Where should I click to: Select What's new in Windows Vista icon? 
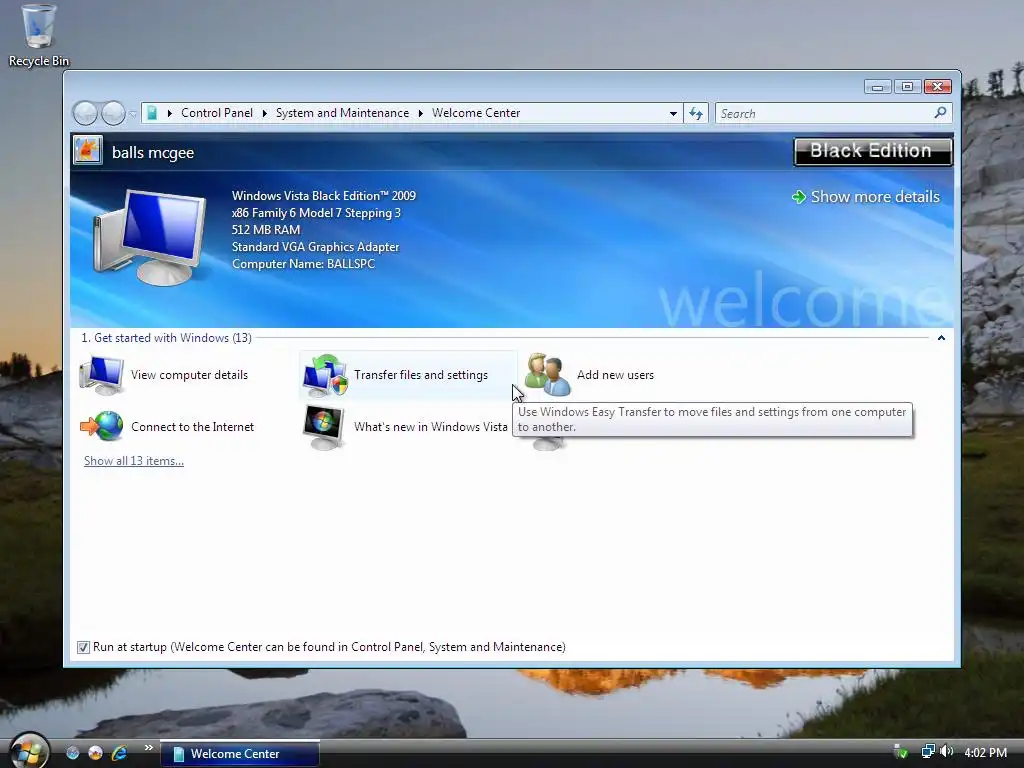[x=324, y=427]
